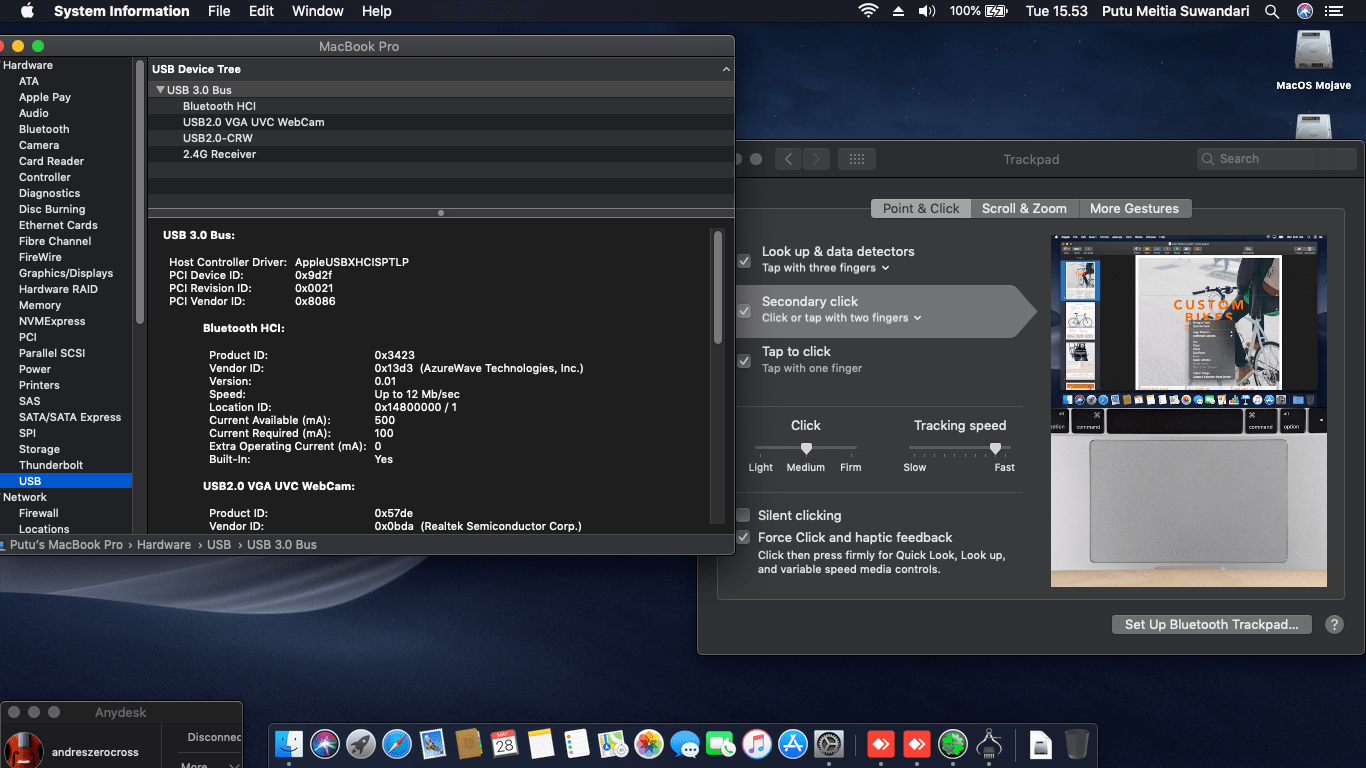This screenshot has width=1366, height=768.
Task: Toggle the Secondary click checkbox
Action: point(744,311)
